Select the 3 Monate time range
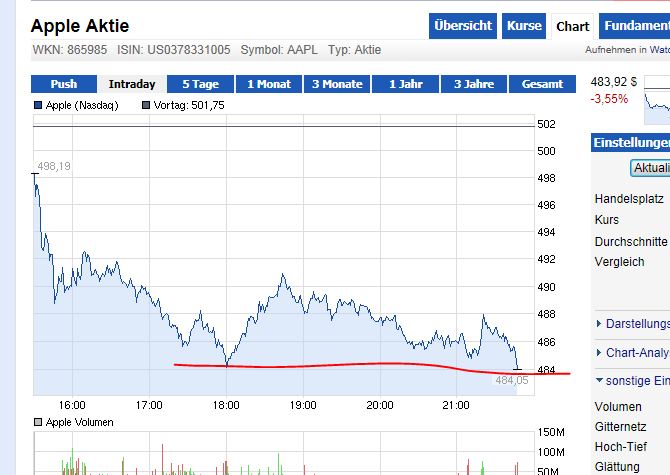This screenshot has width=670, height=475. 336,84
